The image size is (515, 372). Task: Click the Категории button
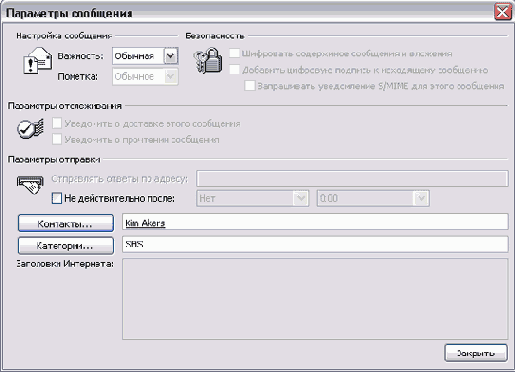click(66, 245)
